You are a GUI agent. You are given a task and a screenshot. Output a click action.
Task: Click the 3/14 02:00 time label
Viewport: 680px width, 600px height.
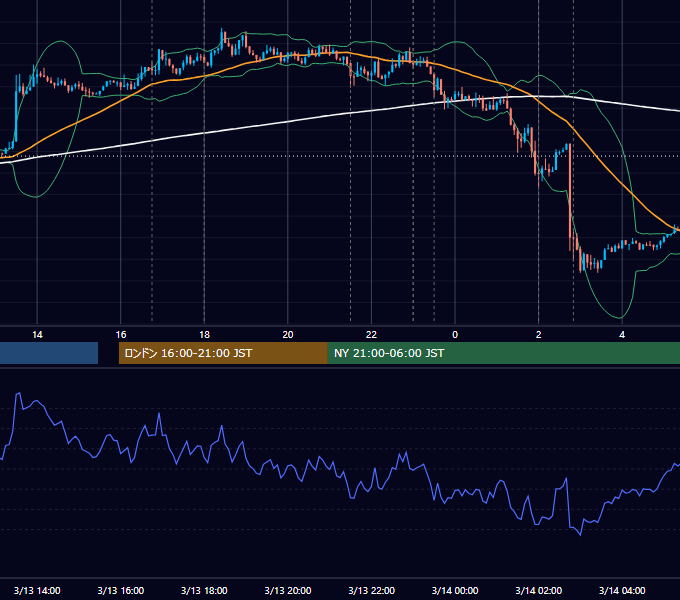click(539, 590)
